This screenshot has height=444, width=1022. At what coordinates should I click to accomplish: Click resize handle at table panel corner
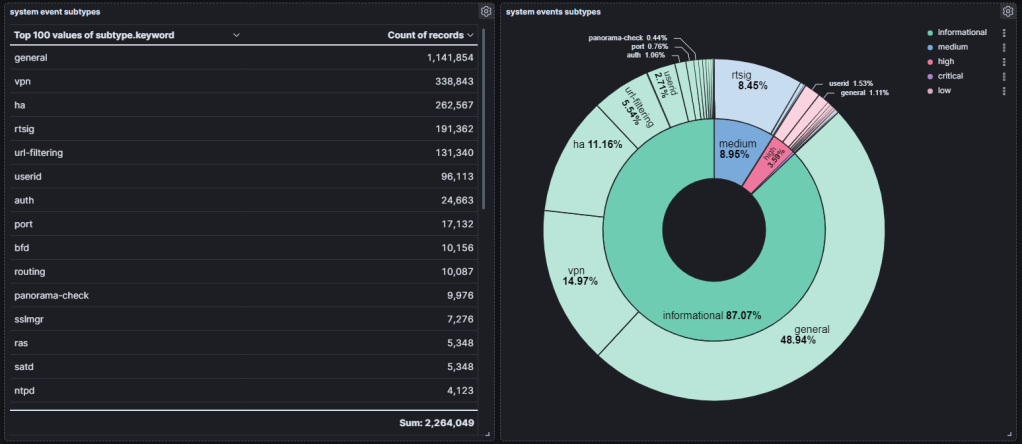tap(487, 434)
